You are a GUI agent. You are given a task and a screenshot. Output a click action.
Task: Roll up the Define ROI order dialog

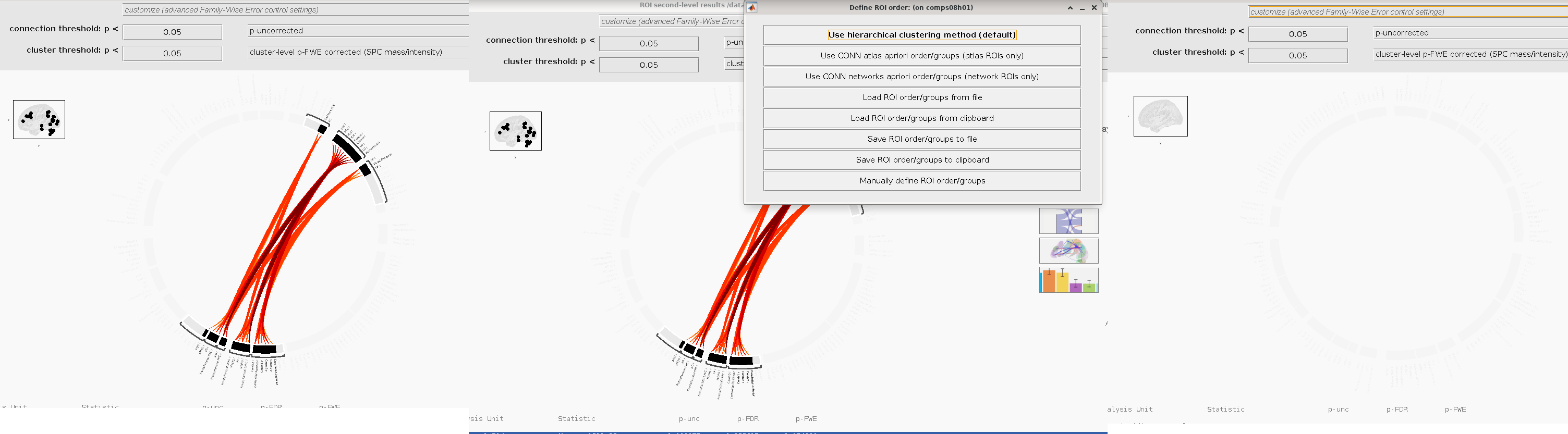[x=1070, y=8]
